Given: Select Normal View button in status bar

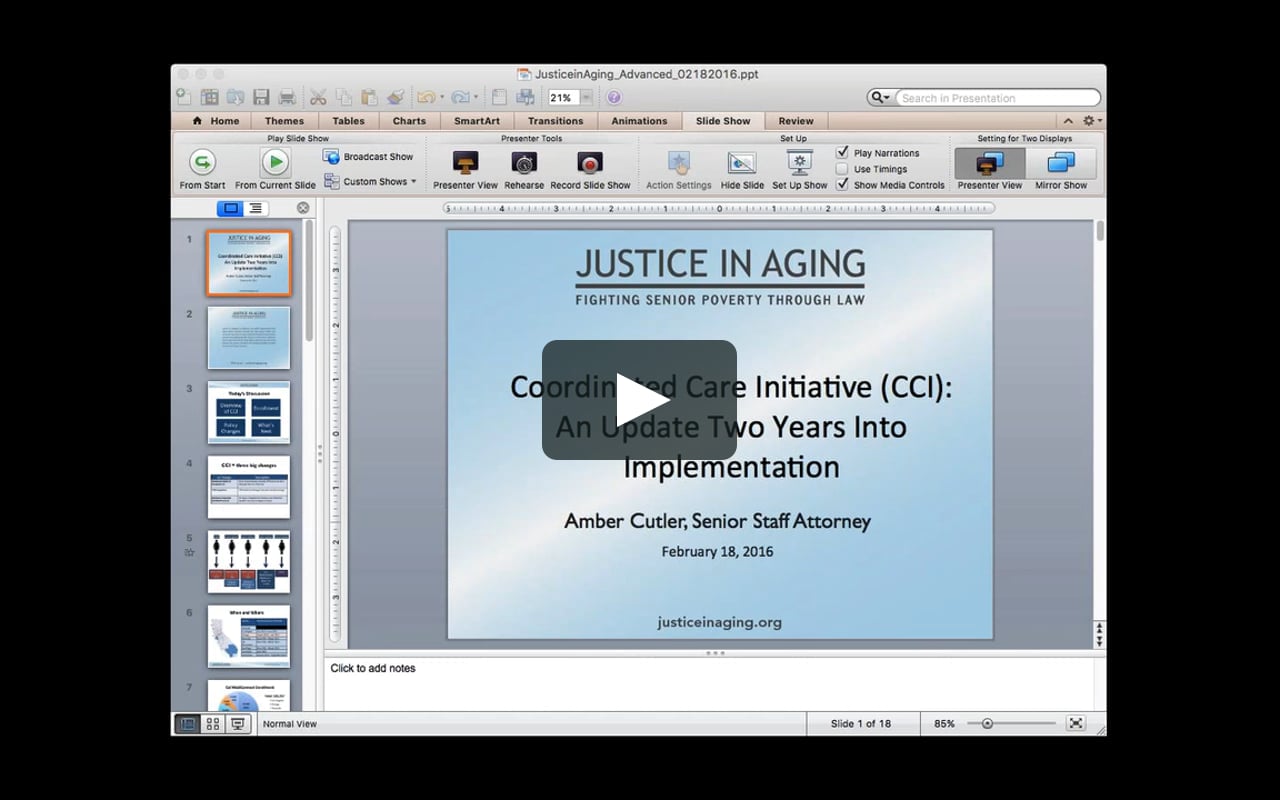Looking at the screenshot, I should coord(187,724).
